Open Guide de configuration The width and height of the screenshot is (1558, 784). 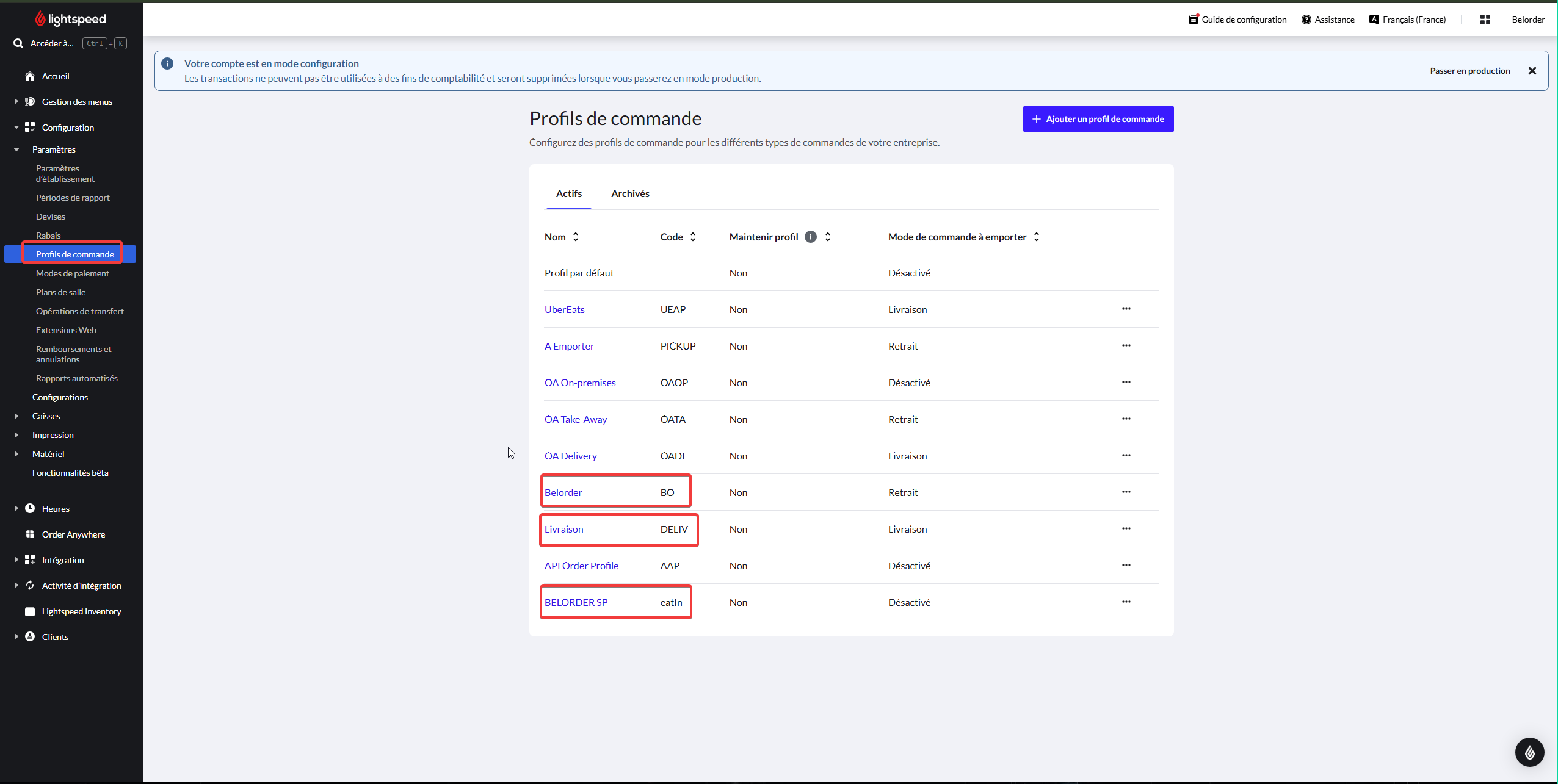[1237, 20]
